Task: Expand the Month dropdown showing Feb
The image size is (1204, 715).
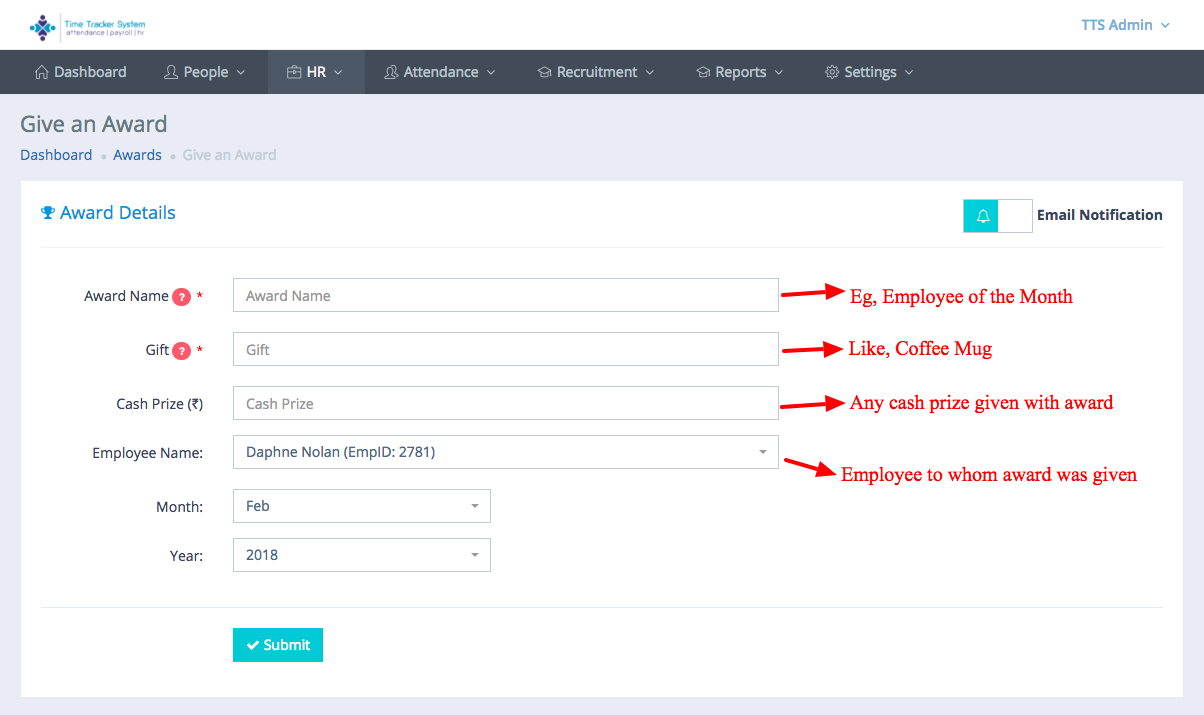Action: point(361,506)
